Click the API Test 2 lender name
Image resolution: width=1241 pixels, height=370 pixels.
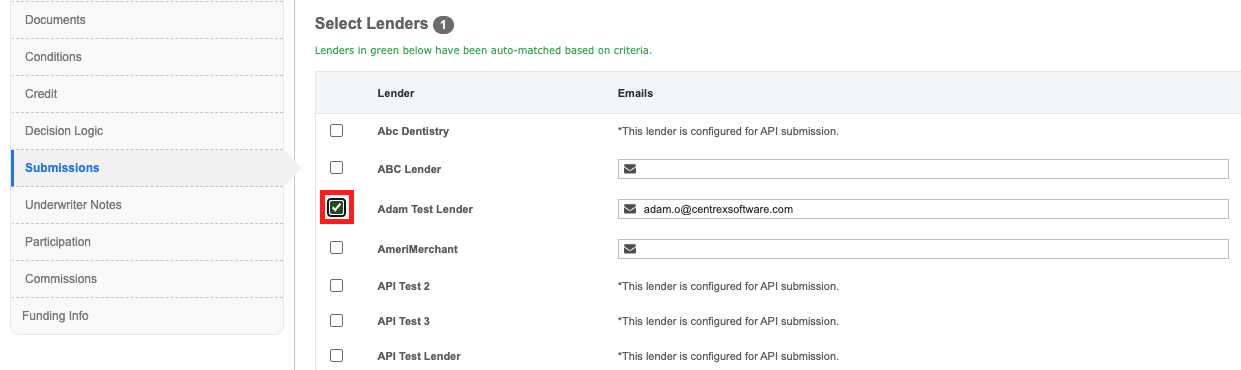pyautogui.click(x=403, y=286)
